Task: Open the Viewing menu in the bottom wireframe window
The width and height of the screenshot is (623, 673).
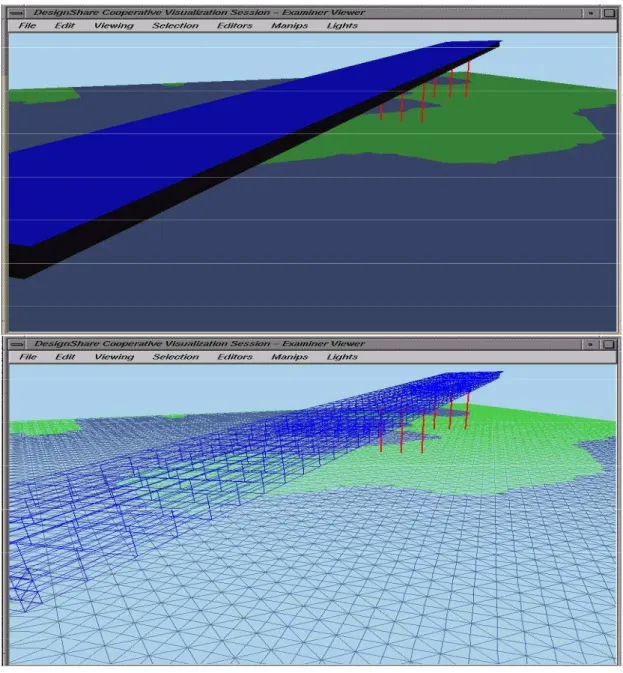Action: point(115,357)
